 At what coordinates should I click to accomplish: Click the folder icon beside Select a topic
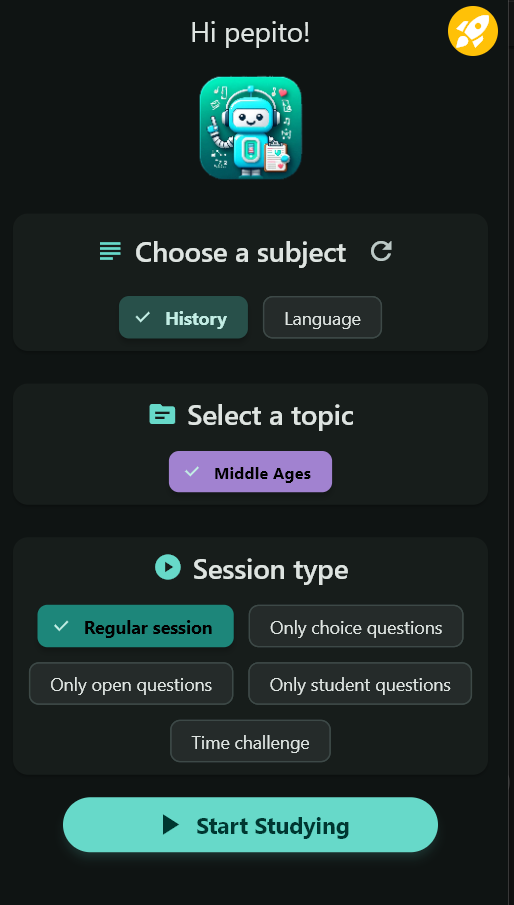tap(162, 414)
